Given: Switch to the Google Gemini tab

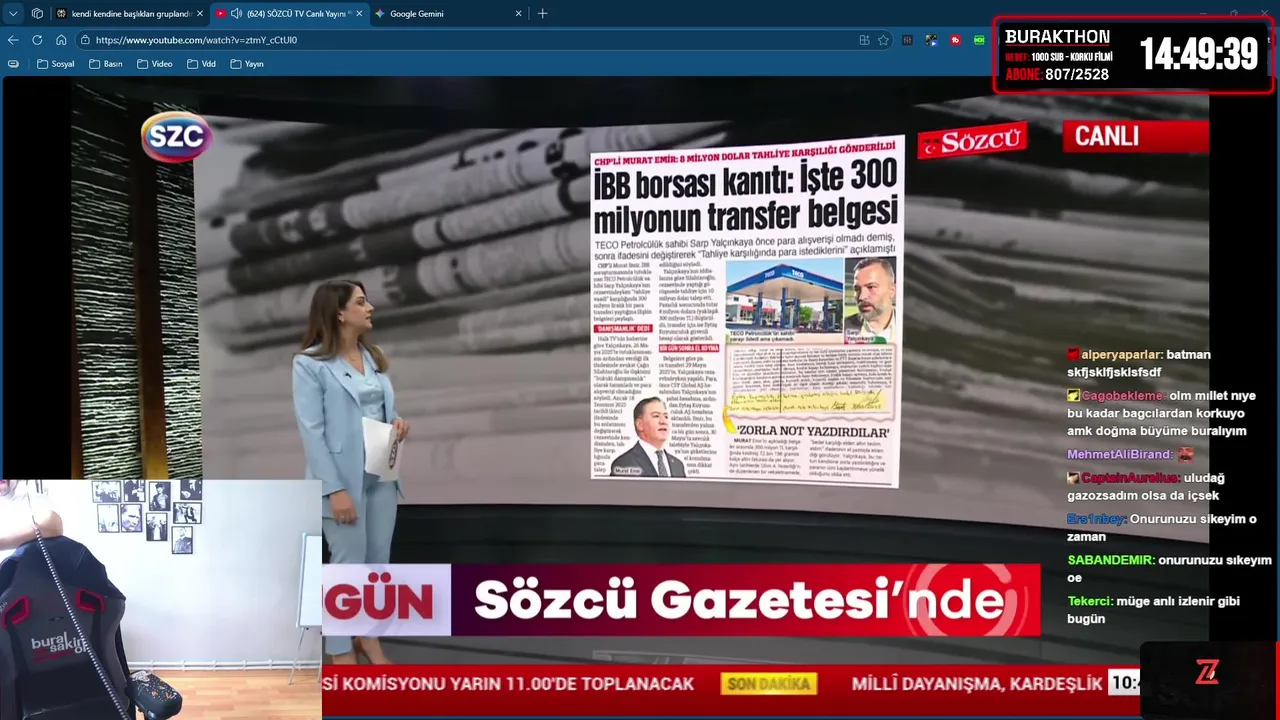Looking at the screenshot, I should [x=449, y=14].
